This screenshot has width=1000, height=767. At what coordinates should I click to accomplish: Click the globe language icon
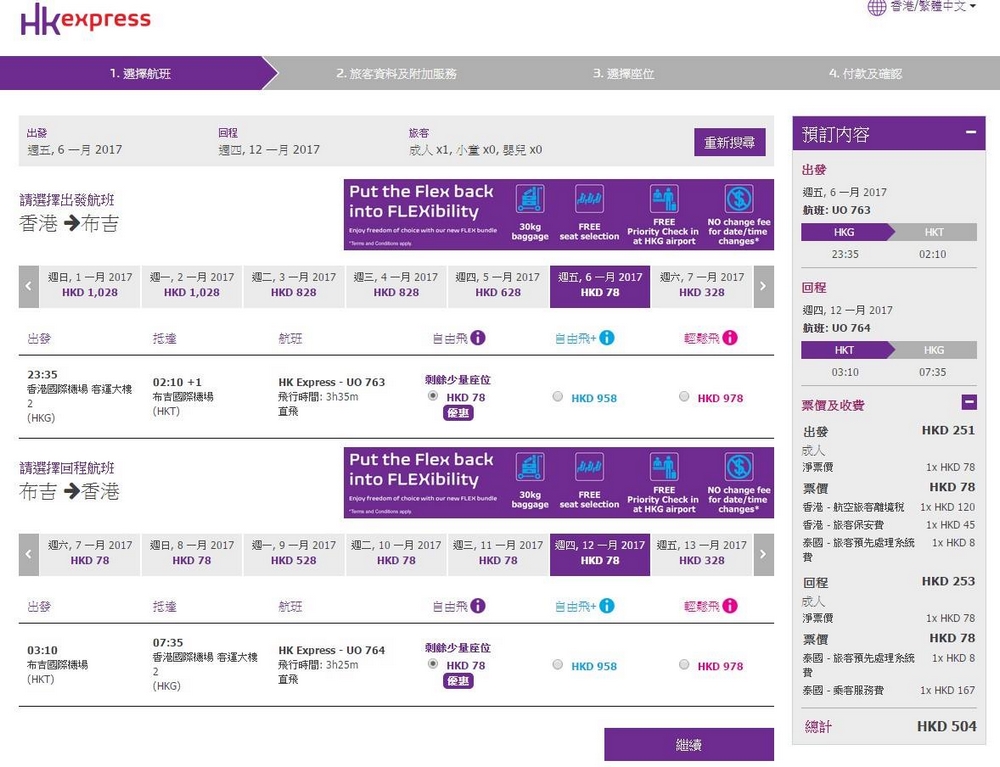point(876,7)
